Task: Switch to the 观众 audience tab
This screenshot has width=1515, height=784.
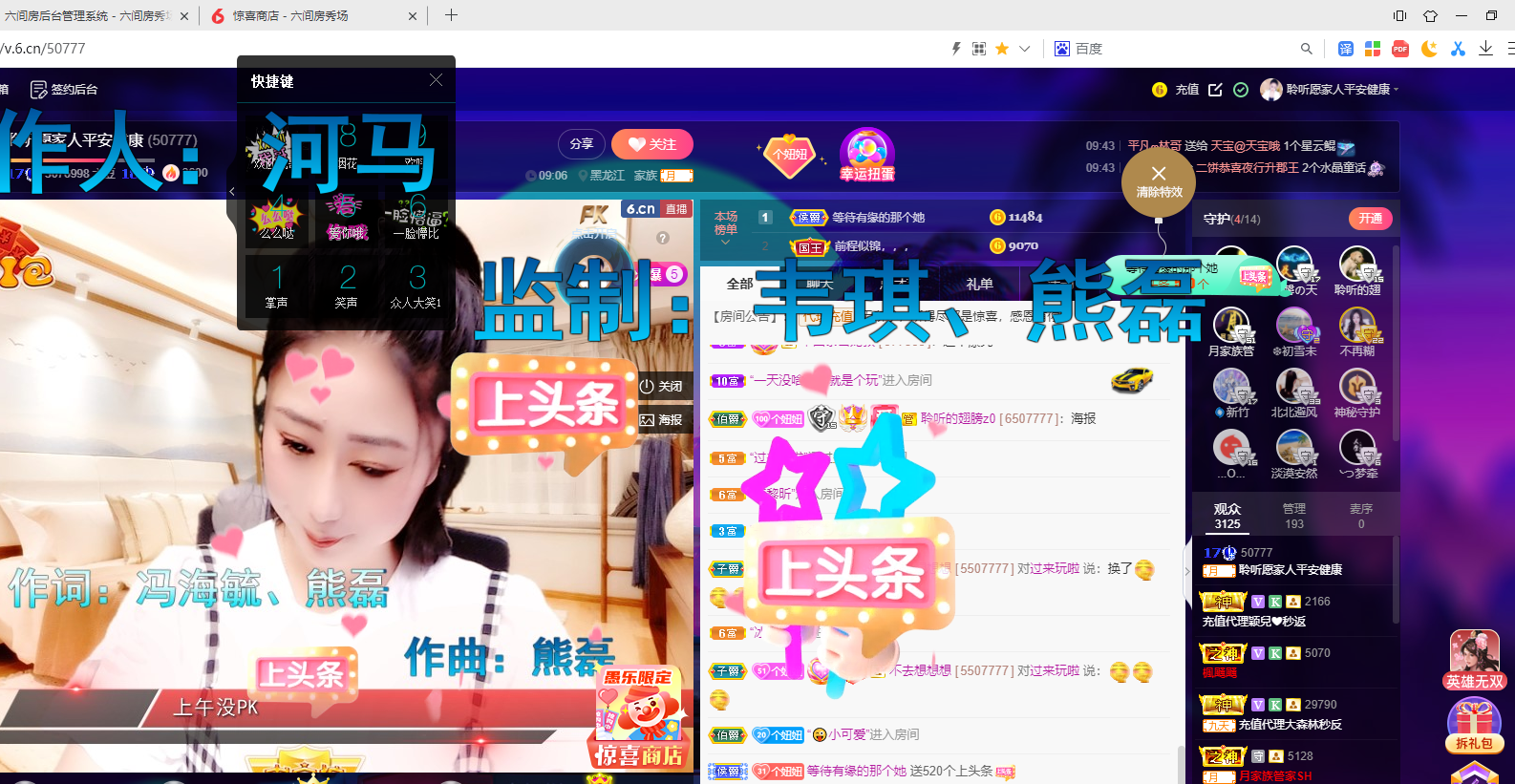Action: click(1227, 516)
